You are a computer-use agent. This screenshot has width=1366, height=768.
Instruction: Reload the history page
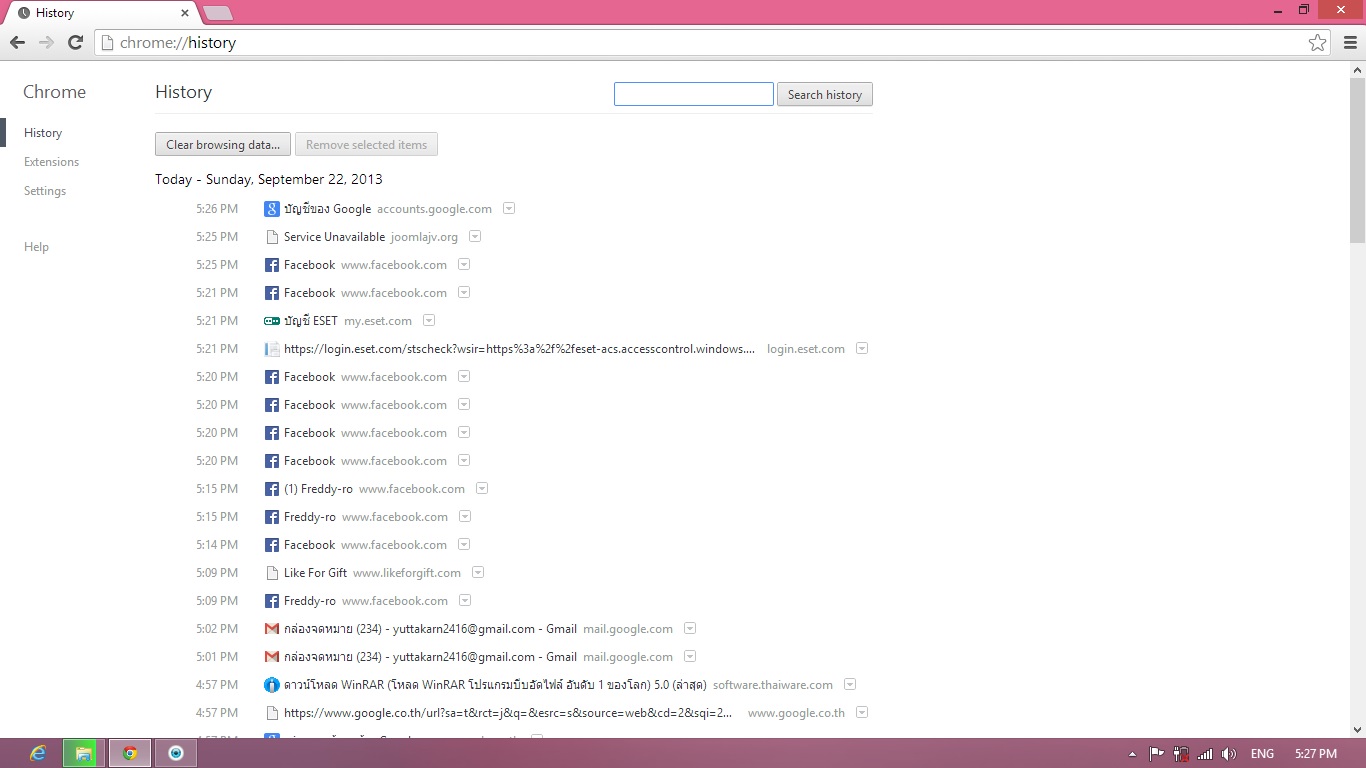click(75, 42)
